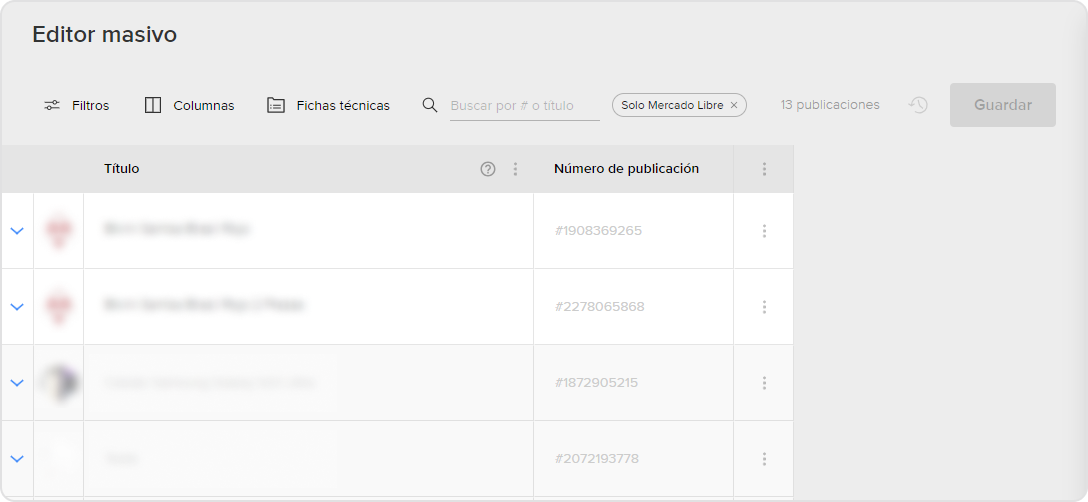
Task: Click the help icon in Título header
Action: click(x=488, y=169)
